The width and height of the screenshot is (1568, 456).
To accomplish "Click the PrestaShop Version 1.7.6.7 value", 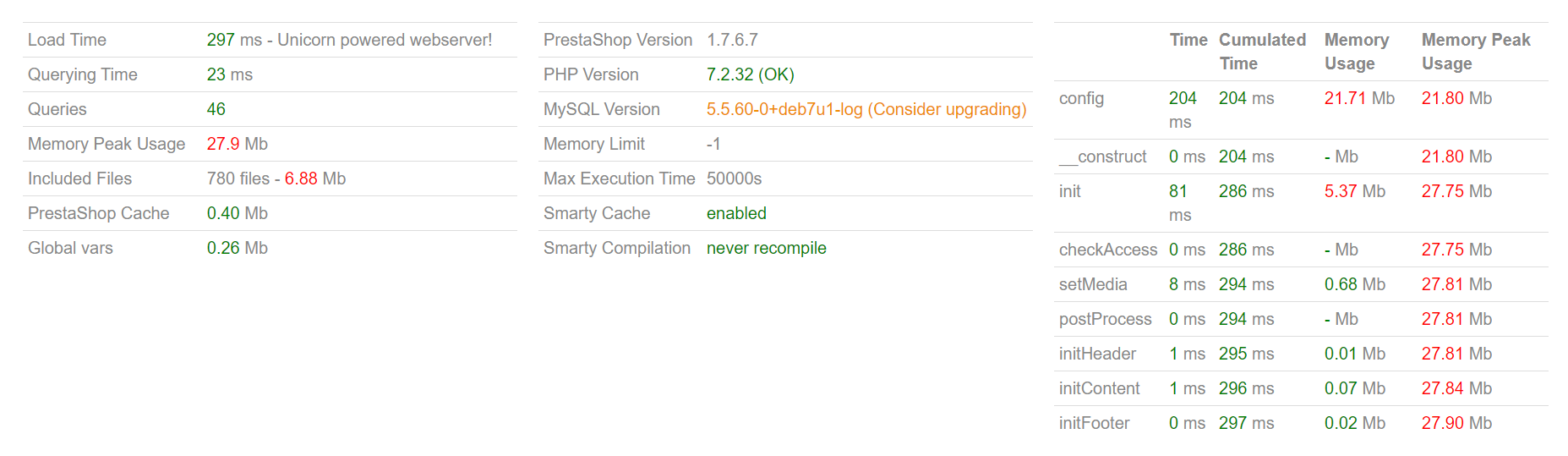I will point(732,40).
